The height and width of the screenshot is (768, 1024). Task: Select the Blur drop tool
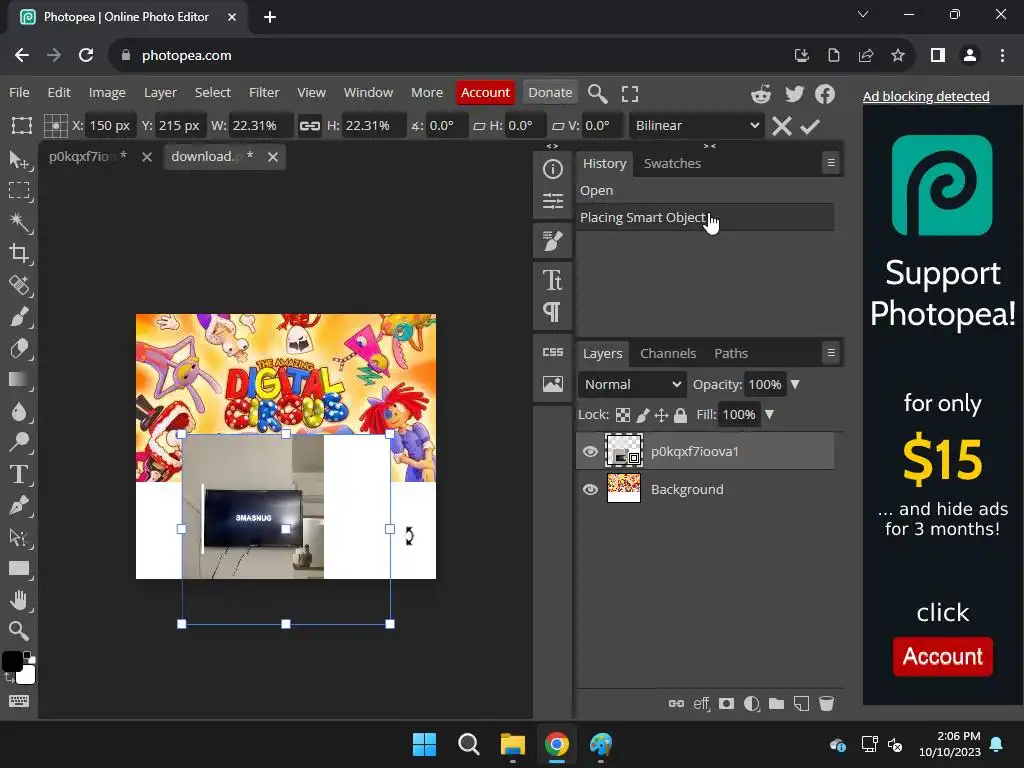click(x=18, y=411)
